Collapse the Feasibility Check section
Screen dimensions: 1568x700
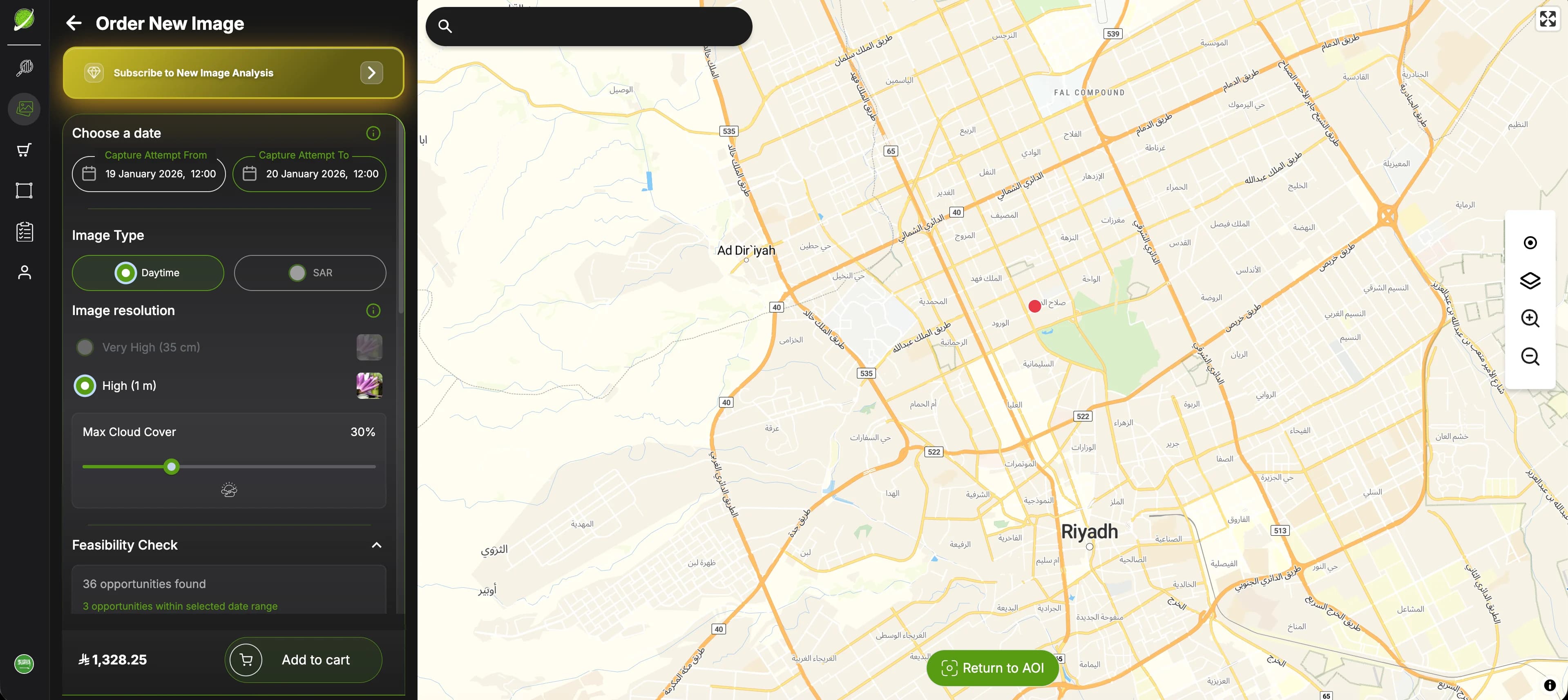click(377, 546)
